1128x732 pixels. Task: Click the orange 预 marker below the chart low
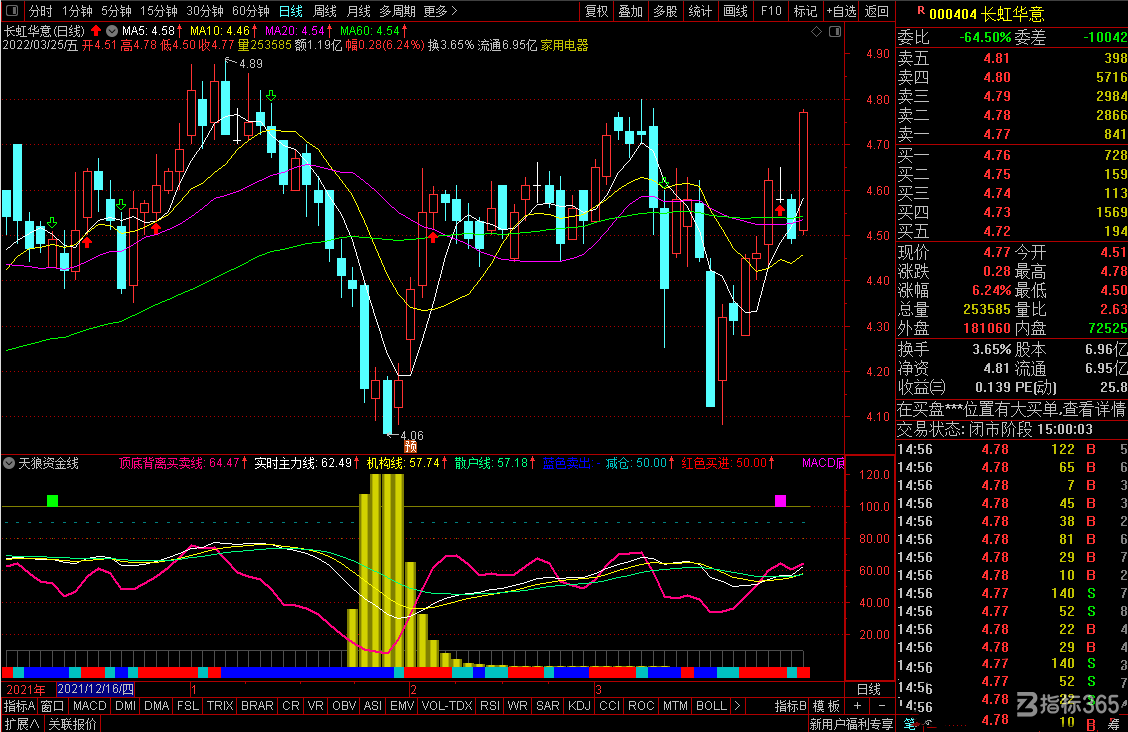(410, 447)
